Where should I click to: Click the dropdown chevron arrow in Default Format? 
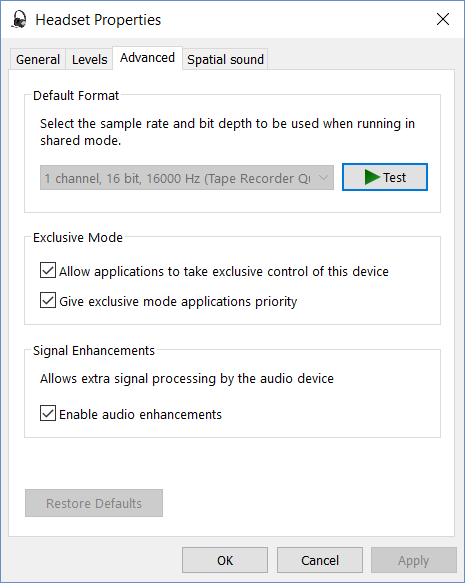click(x=323, y=178)
